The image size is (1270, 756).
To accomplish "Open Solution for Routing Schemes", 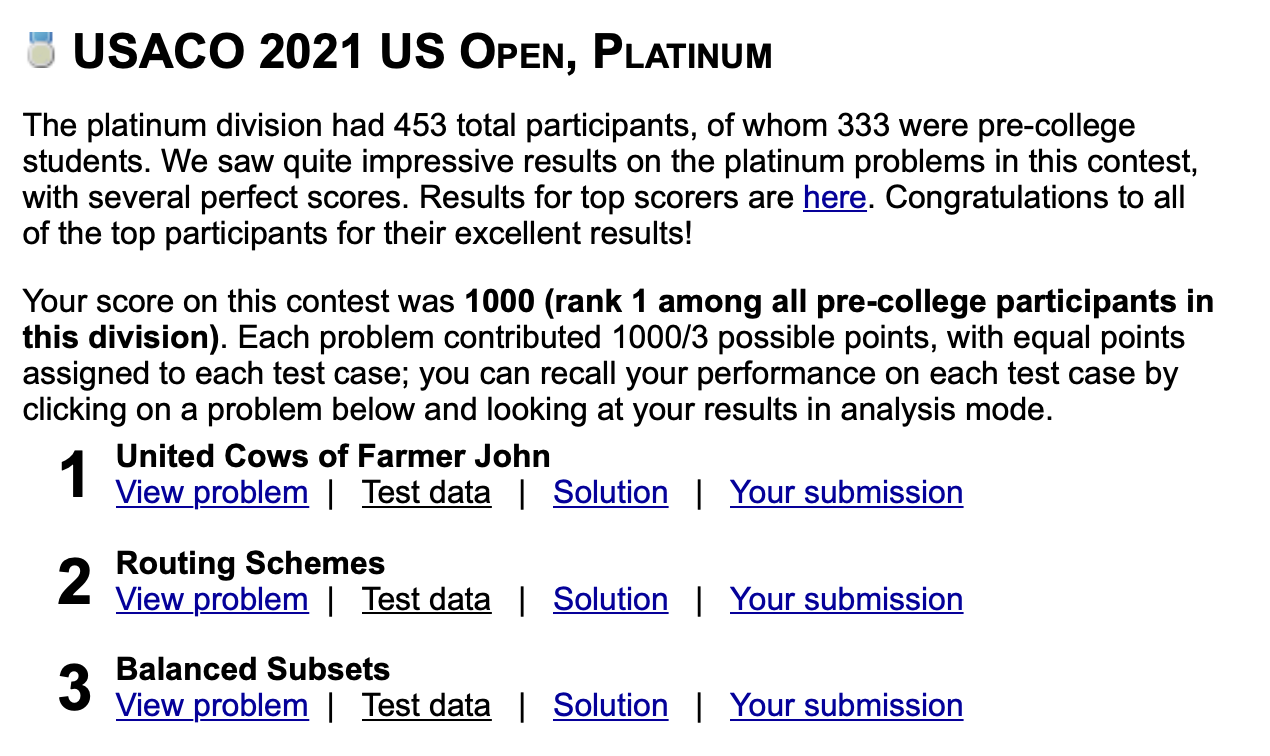I will tap(610, 599).
